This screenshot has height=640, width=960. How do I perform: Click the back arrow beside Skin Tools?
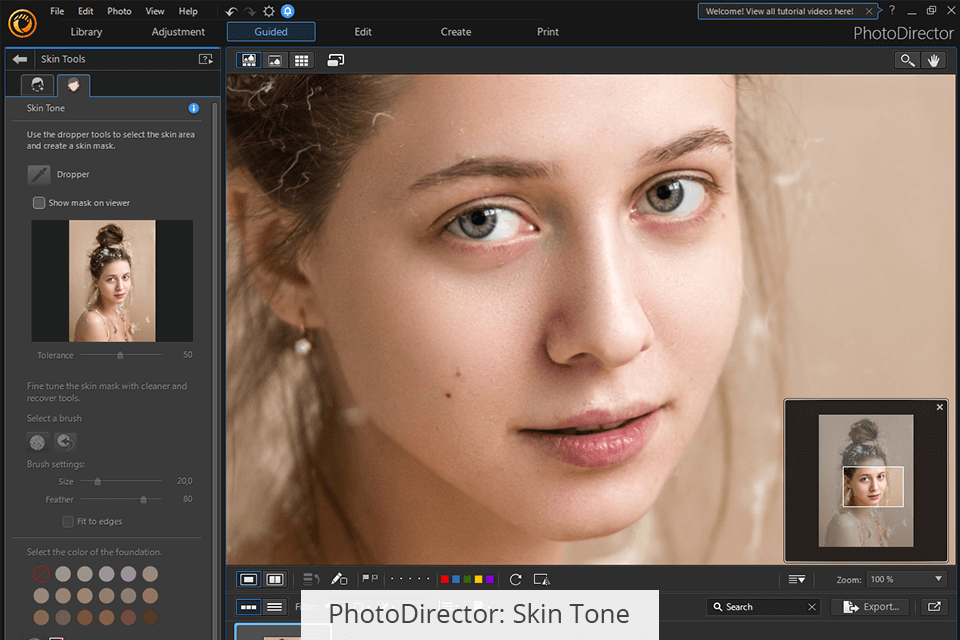[x=20, y=59]
